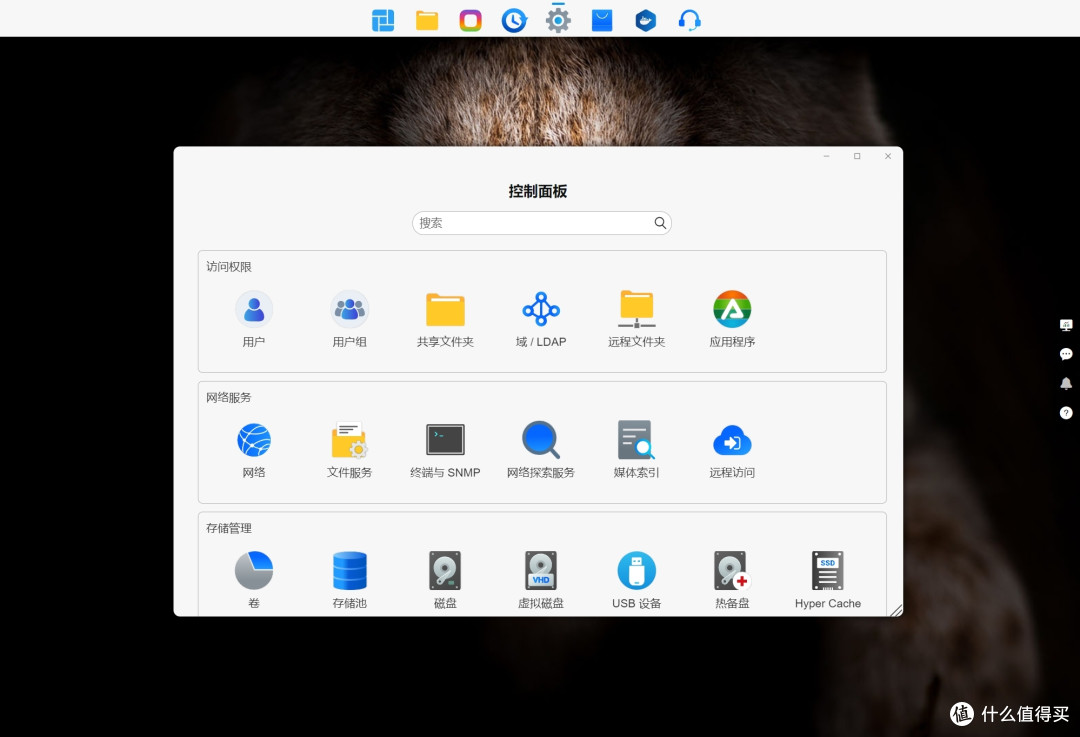Open the 磁盘 disk icon
The image size is (1080, 737).
(445, 570)
